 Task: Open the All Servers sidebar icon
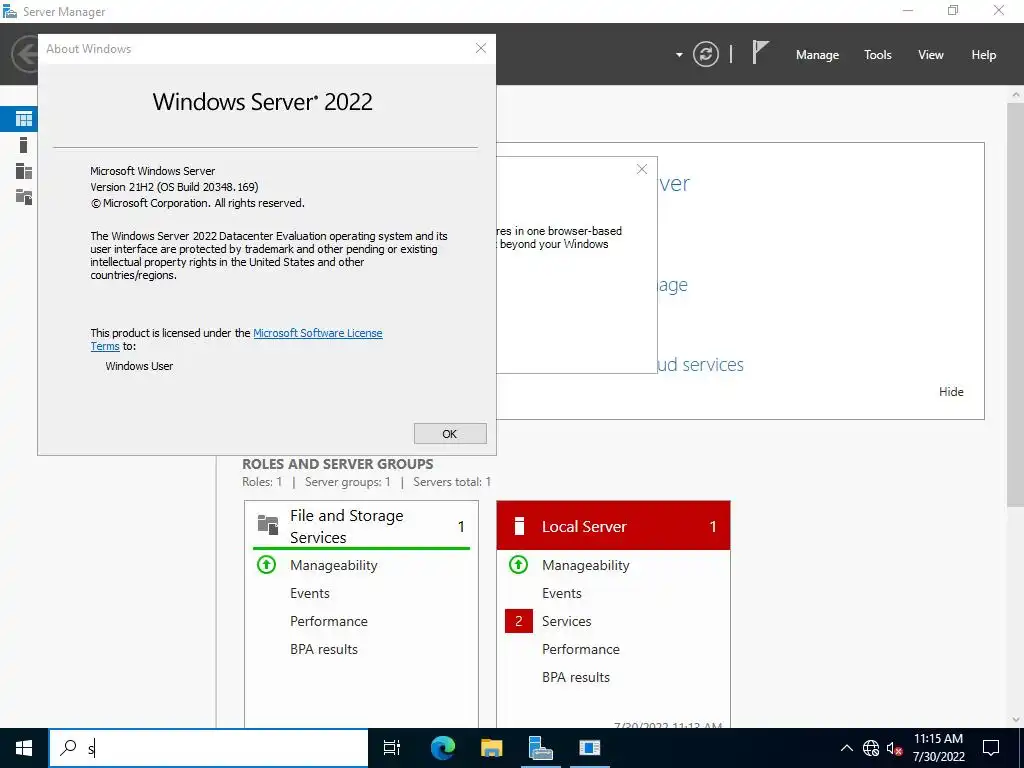(x=24, y=171)
